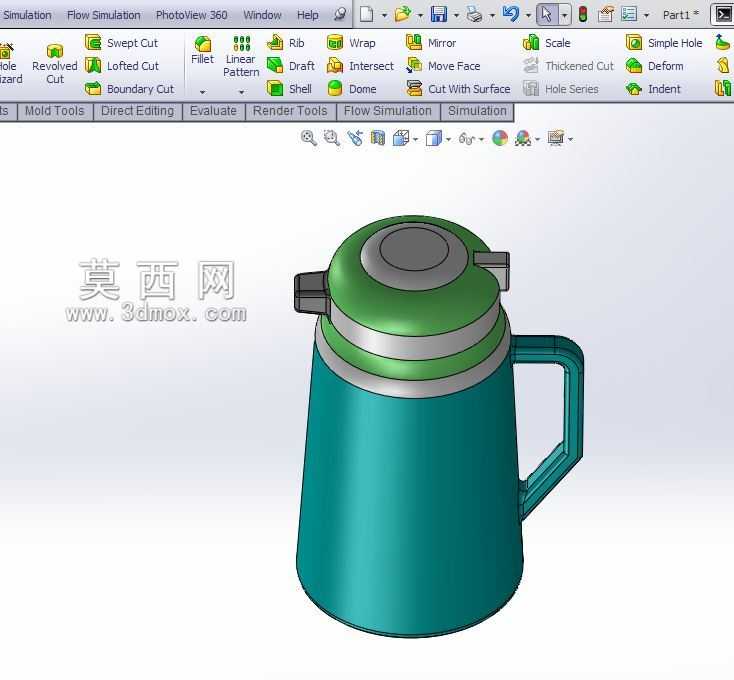The height and width of the screenshot is (680, 734).
Task: Switch to the Simulation tab
Action: point(477,111)
